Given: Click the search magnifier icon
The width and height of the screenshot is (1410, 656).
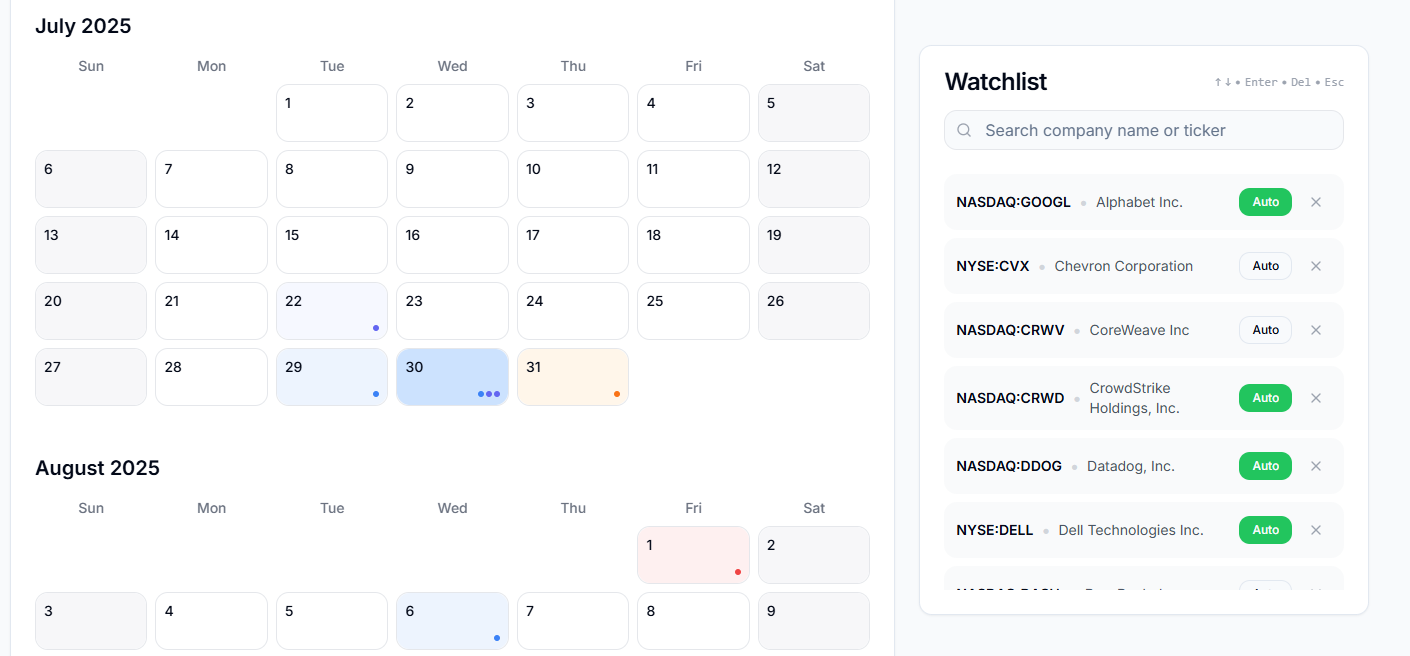Looking at the screenshot, I should point(964,130).
